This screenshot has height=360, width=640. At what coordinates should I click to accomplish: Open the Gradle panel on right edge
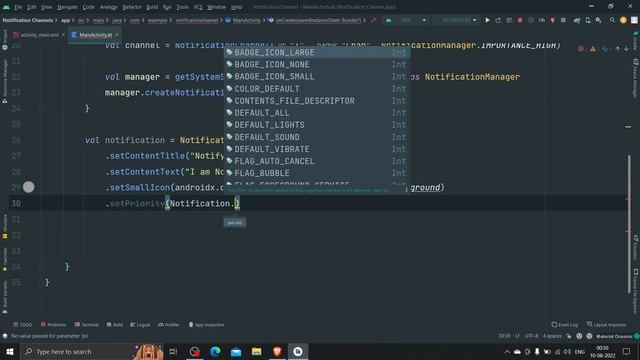point(636,40)
